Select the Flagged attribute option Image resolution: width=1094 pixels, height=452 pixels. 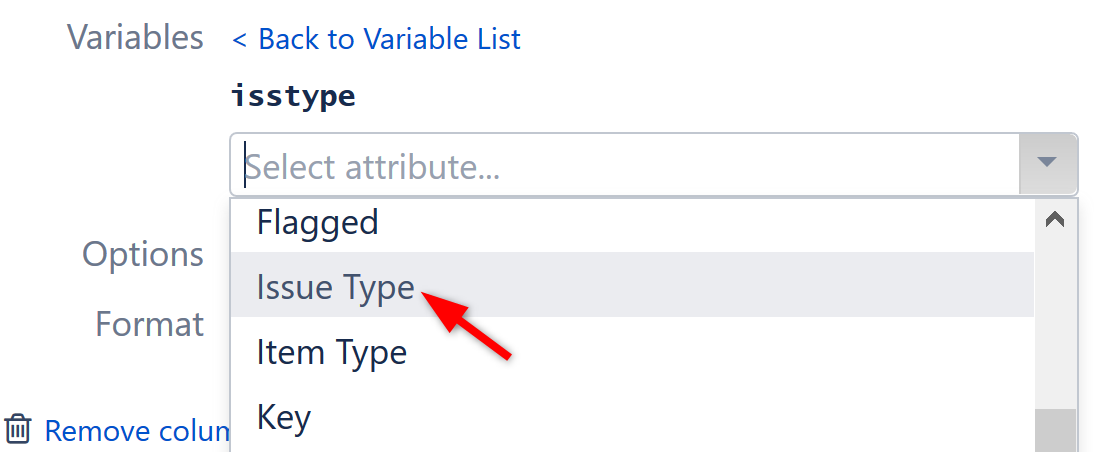tap(317, 222)
